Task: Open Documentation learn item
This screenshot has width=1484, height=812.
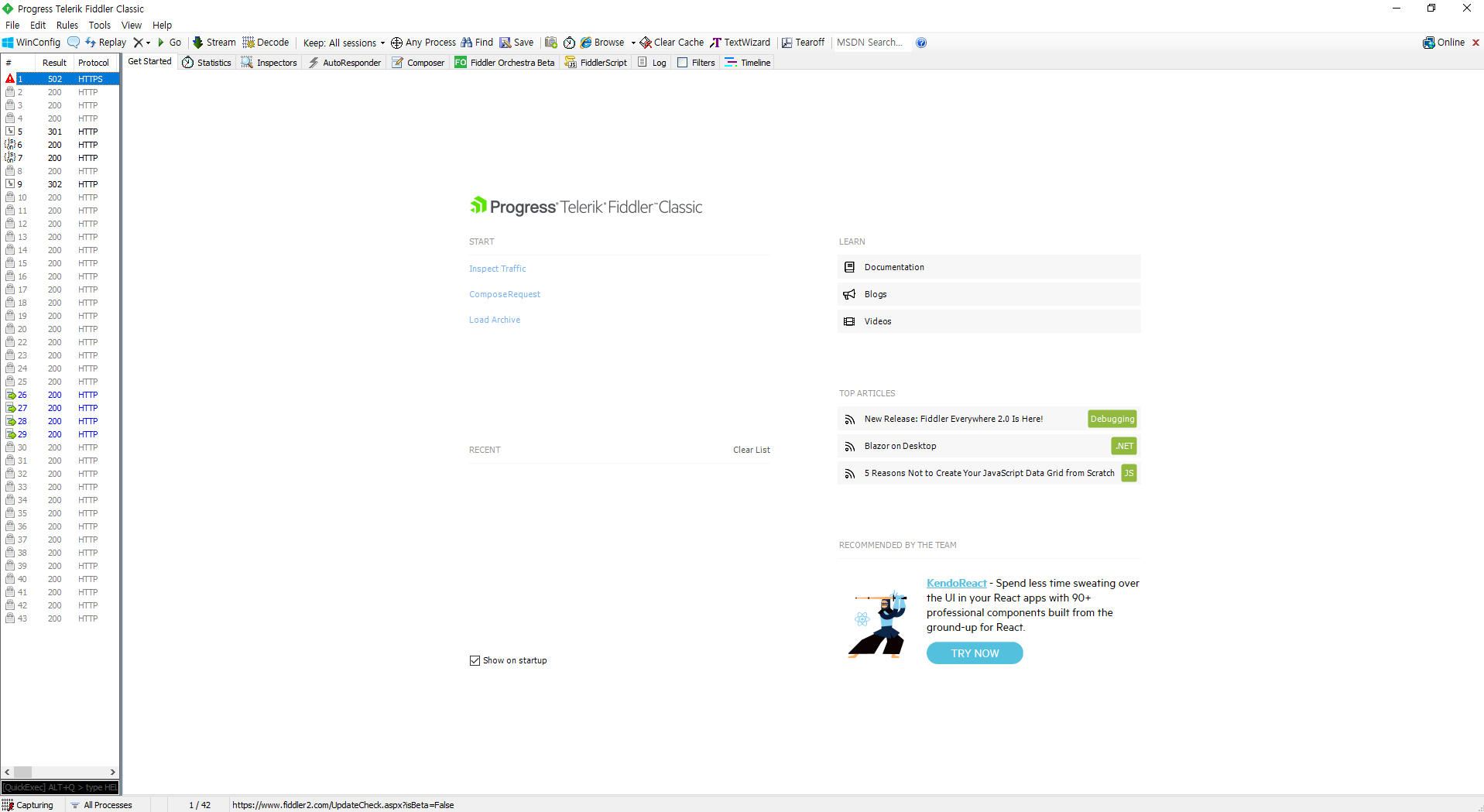Action: (989, 267)
